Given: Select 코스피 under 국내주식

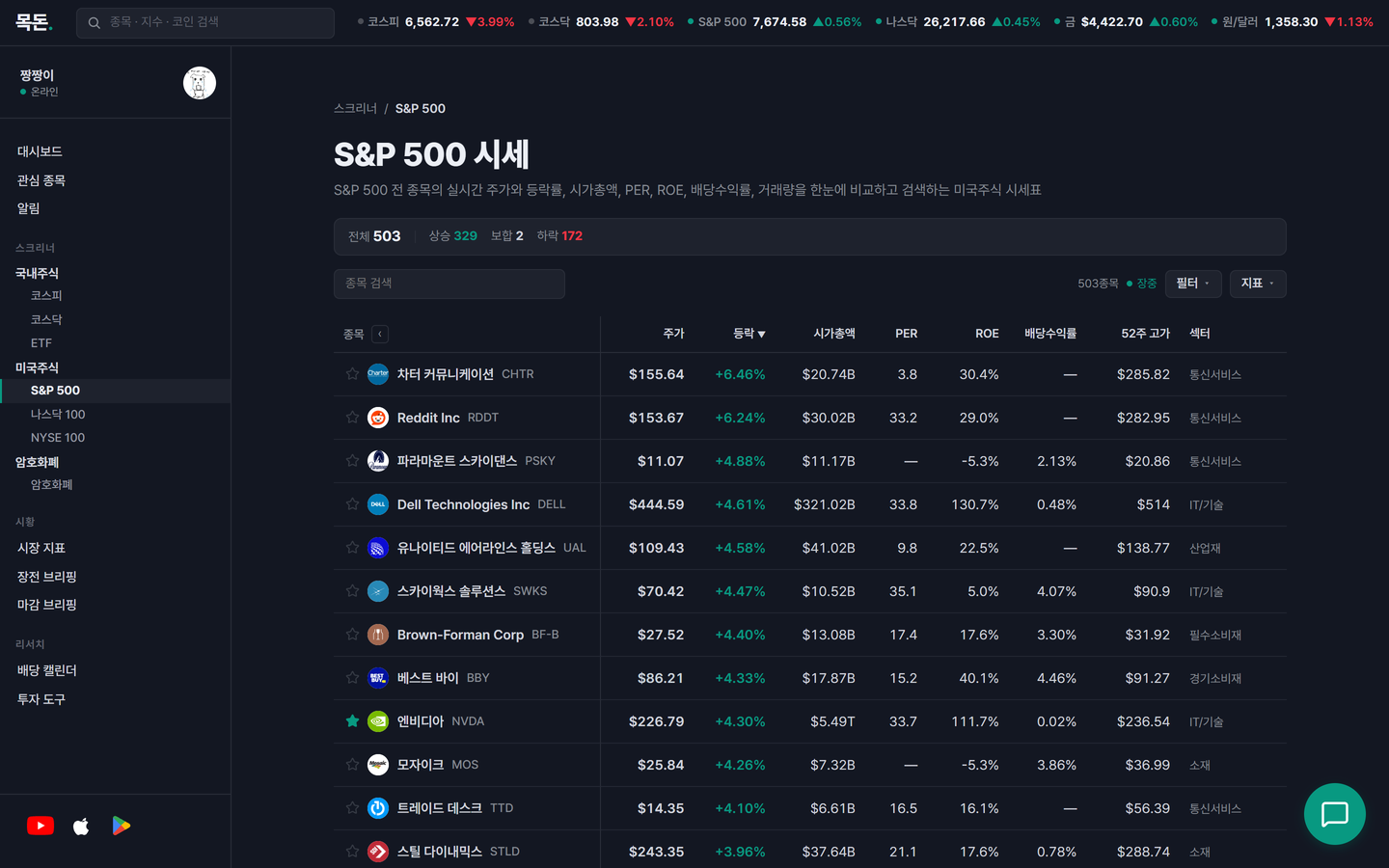Looking at the screenshot, I should (46, 295).
